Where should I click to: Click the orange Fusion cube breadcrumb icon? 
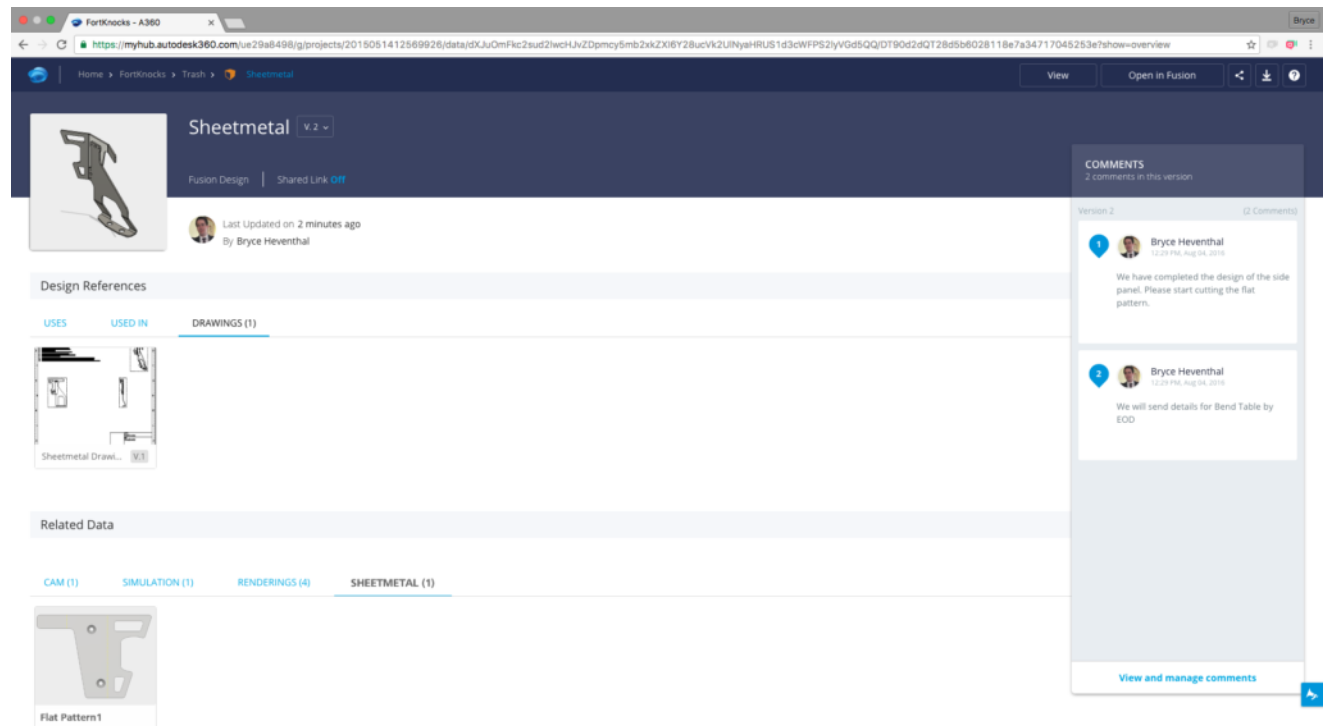point(231,75)
